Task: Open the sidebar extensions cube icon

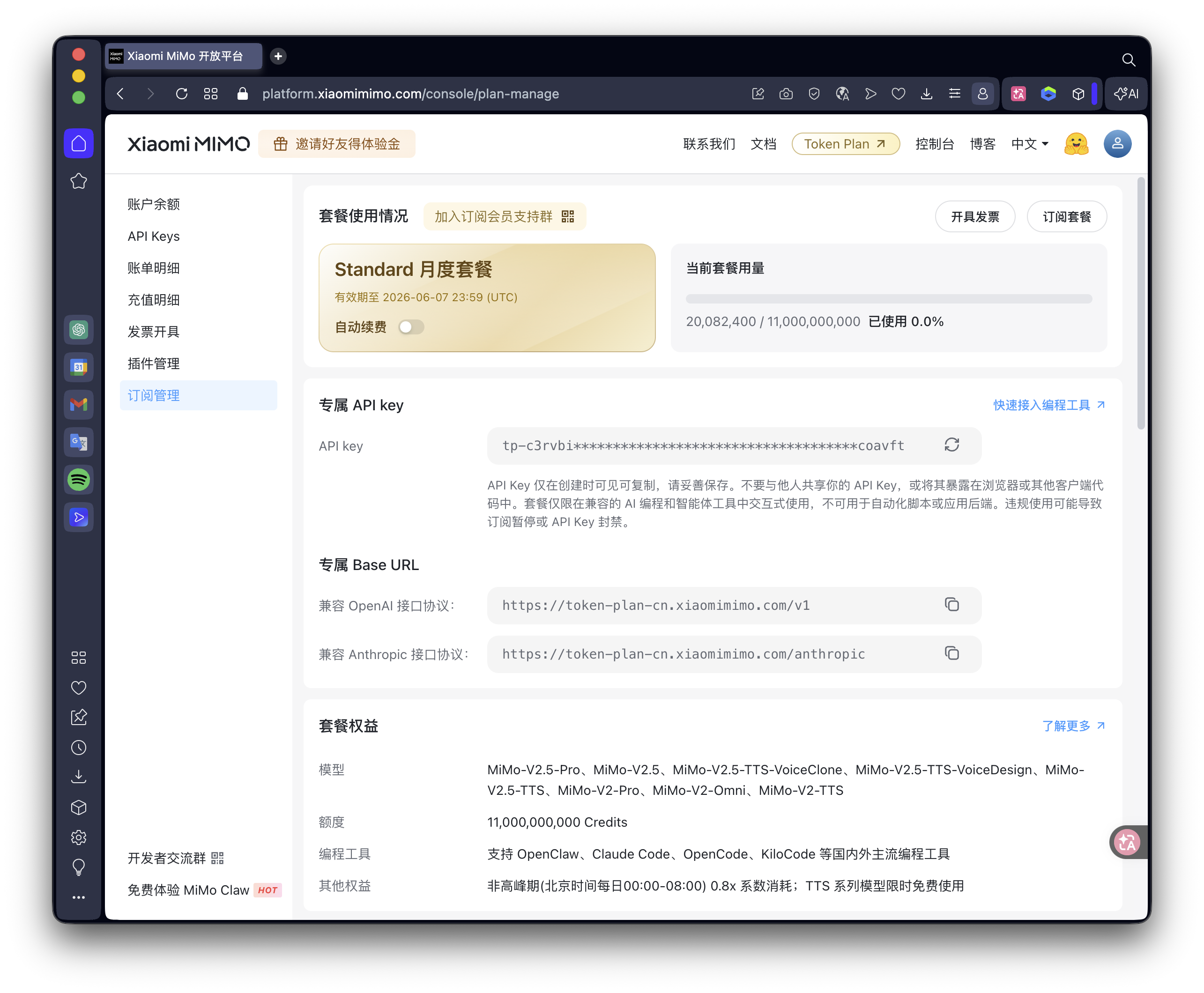Action: point(78,807)
